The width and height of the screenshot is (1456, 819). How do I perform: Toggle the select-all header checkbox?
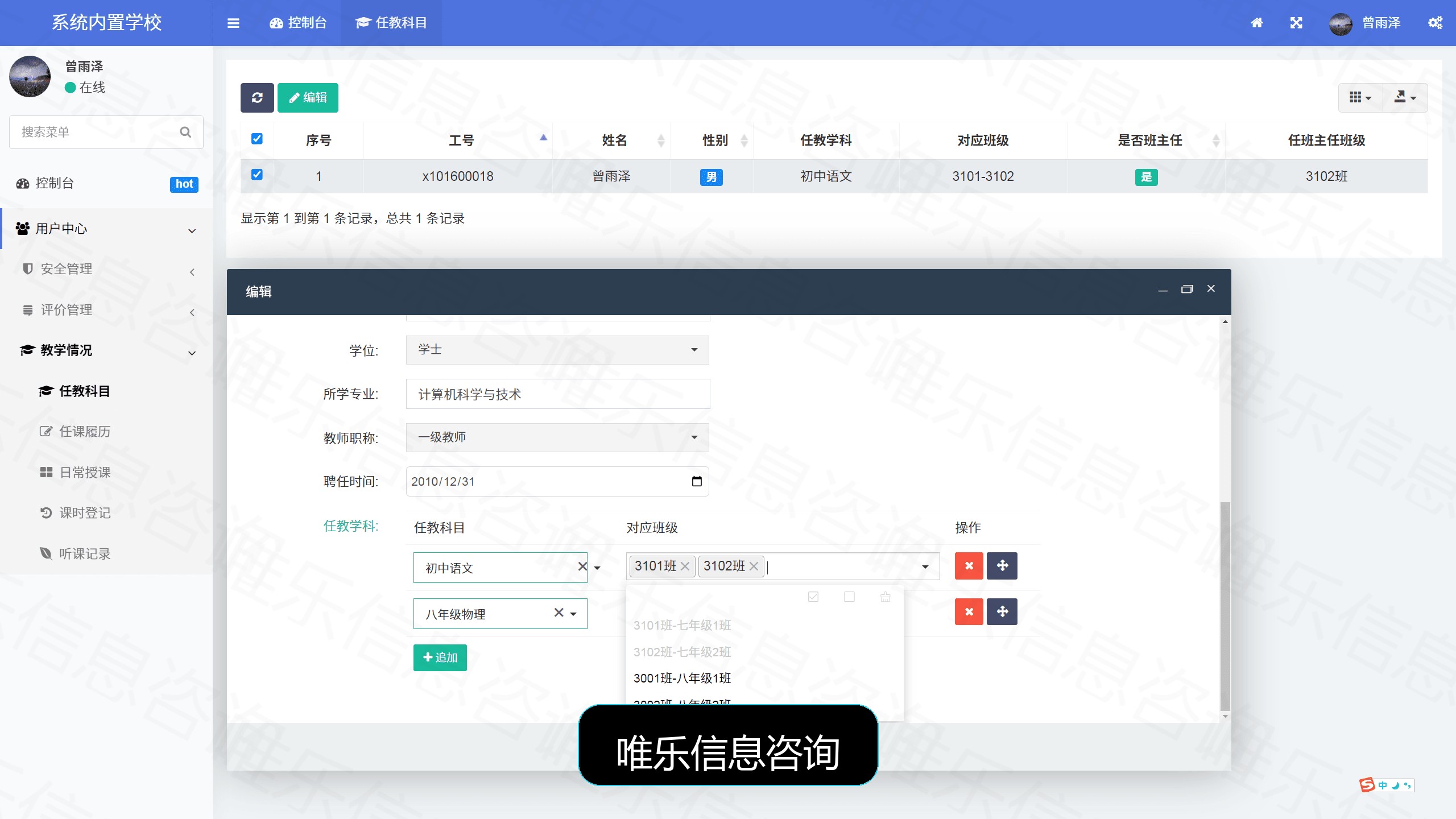[257, 139]
